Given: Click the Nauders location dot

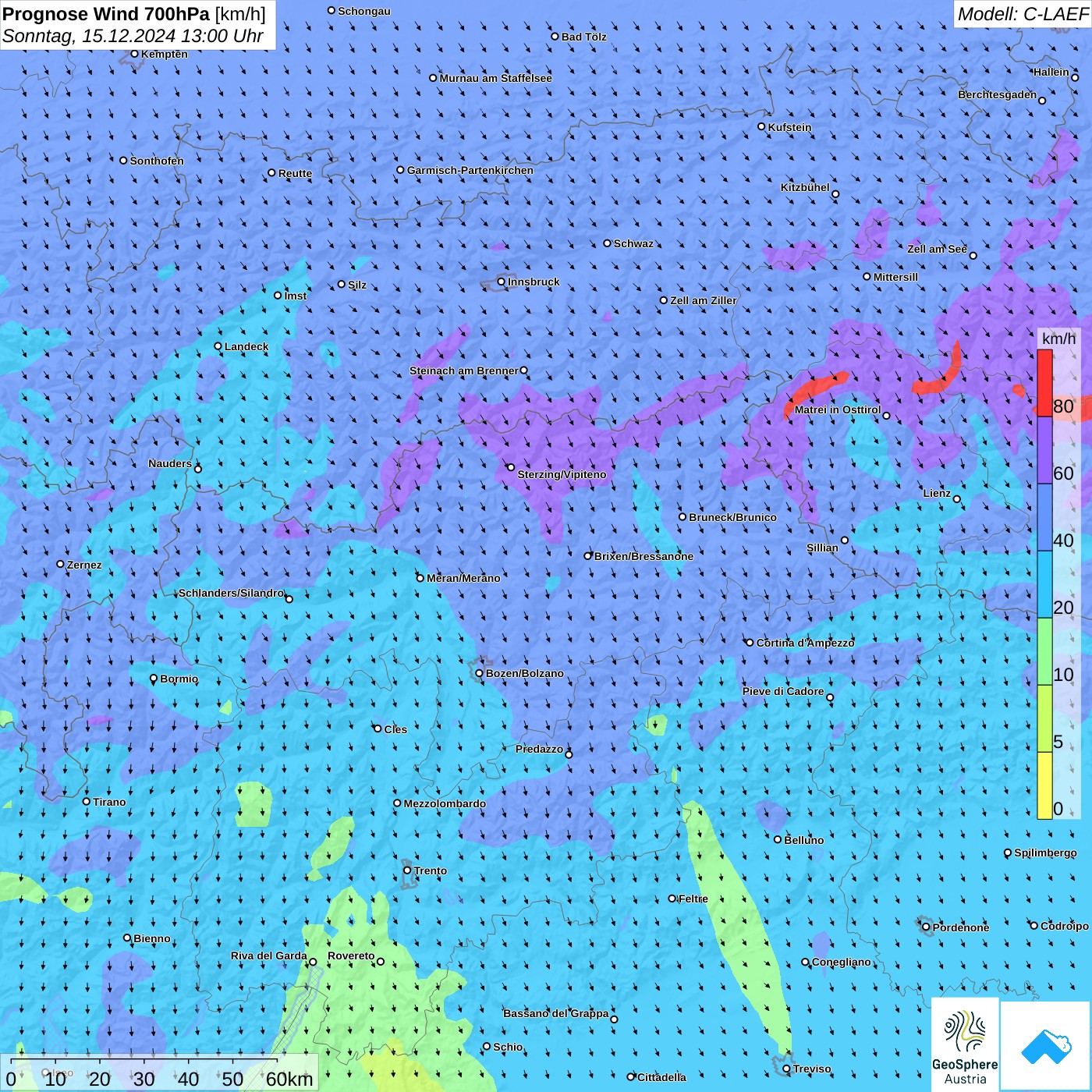Looking at the screenshot, I should (198, 469).
